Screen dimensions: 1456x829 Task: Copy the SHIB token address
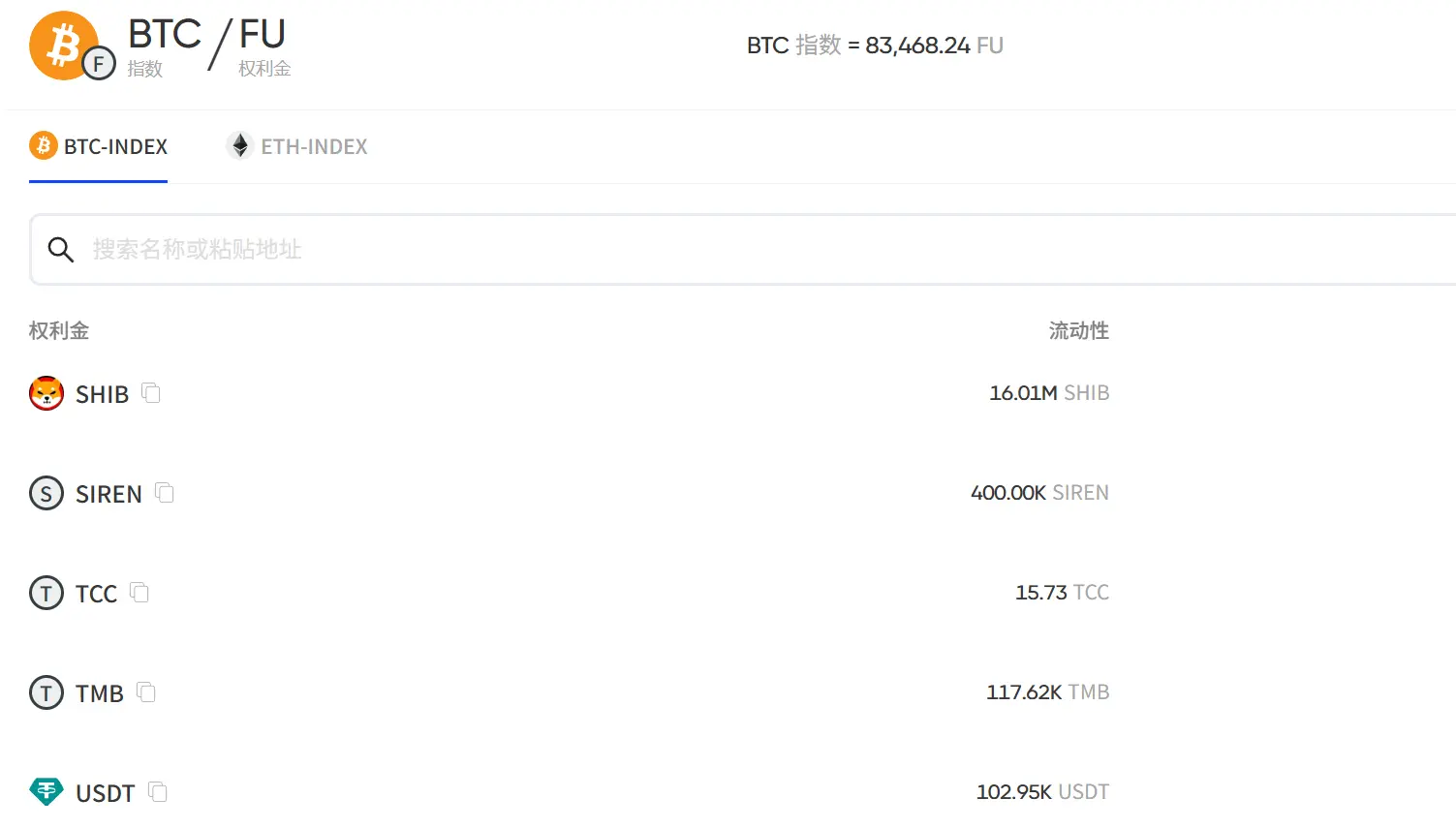pyautogui.click(x=151, y=392)
